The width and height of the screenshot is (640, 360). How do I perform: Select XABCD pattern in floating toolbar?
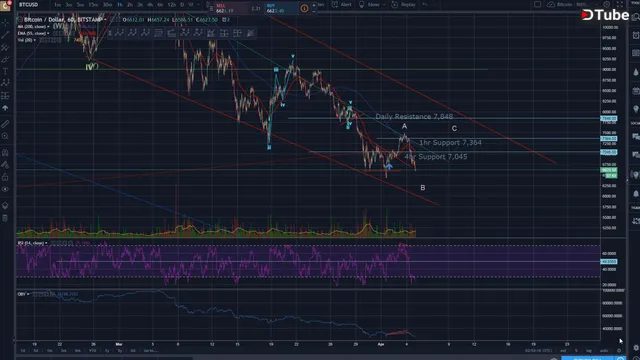[120, 33]
